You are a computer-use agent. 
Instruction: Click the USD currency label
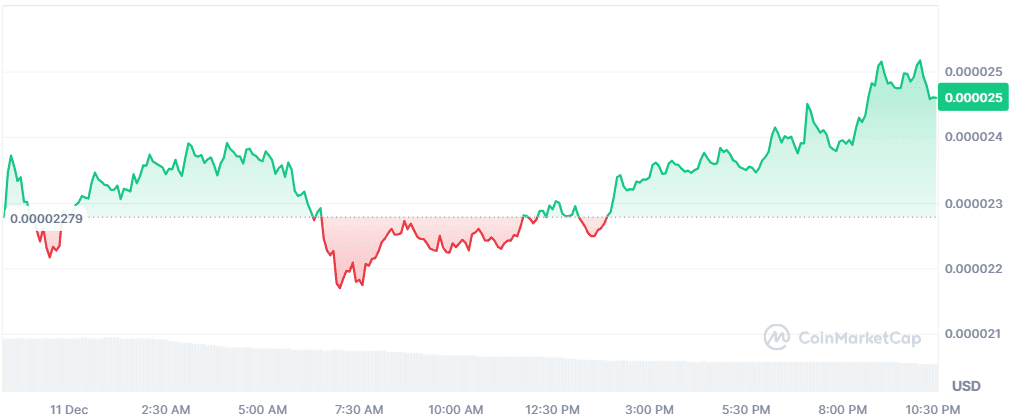coord(966,386)
